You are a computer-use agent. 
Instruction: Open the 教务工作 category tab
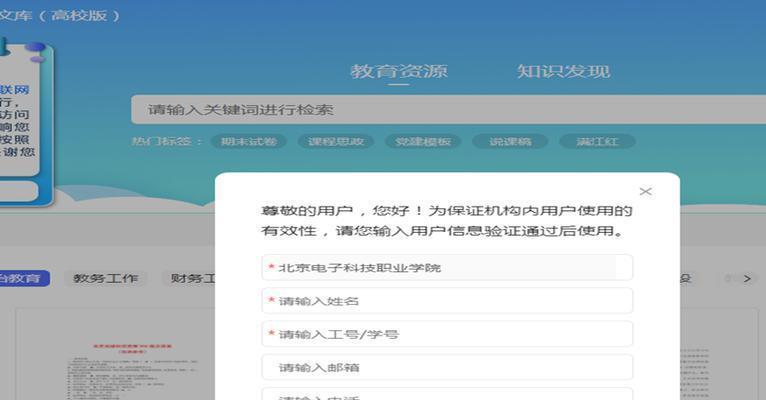point(106,278)
